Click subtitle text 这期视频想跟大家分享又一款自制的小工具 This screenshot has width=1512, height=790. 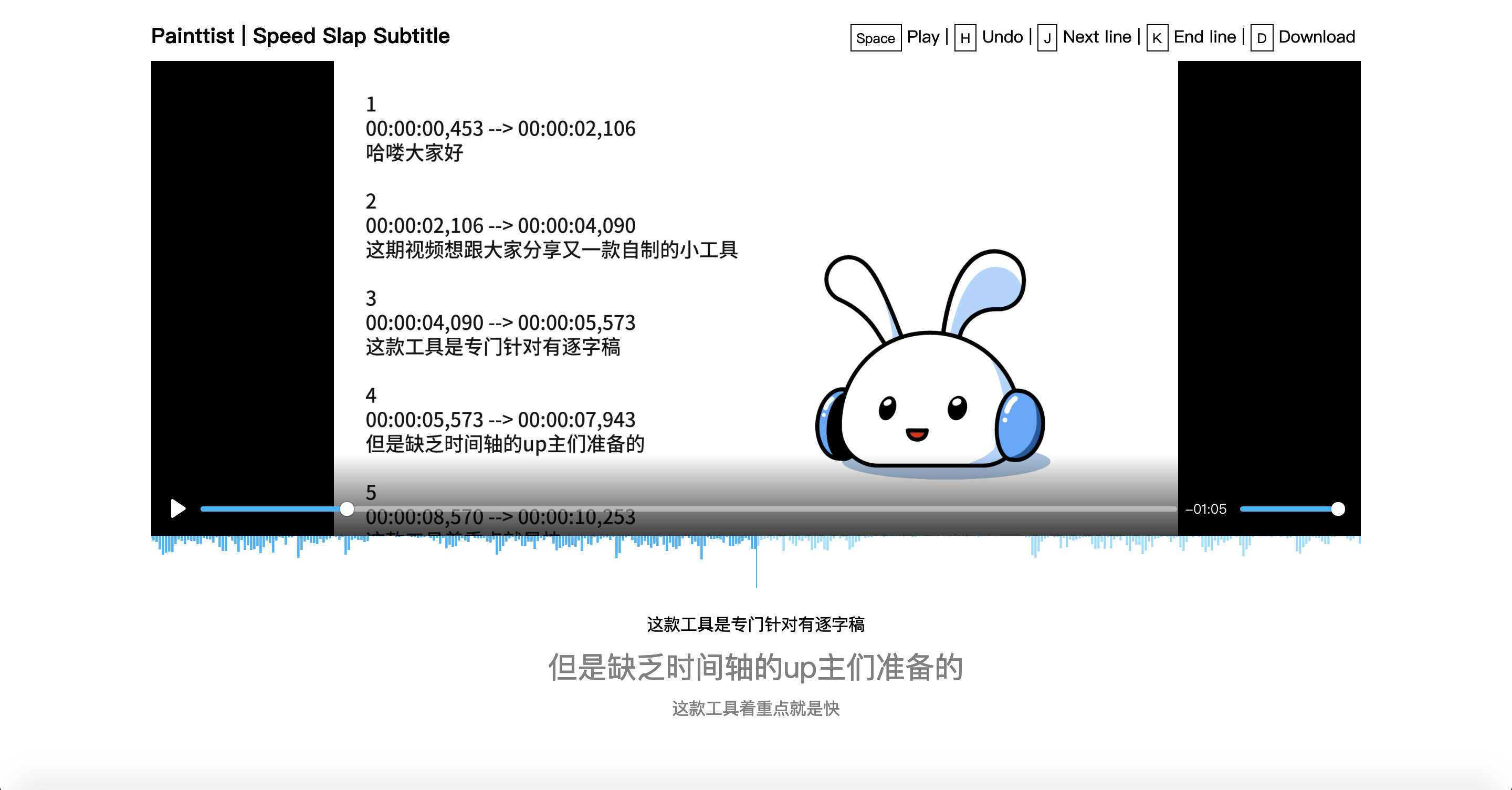[552, 250]
